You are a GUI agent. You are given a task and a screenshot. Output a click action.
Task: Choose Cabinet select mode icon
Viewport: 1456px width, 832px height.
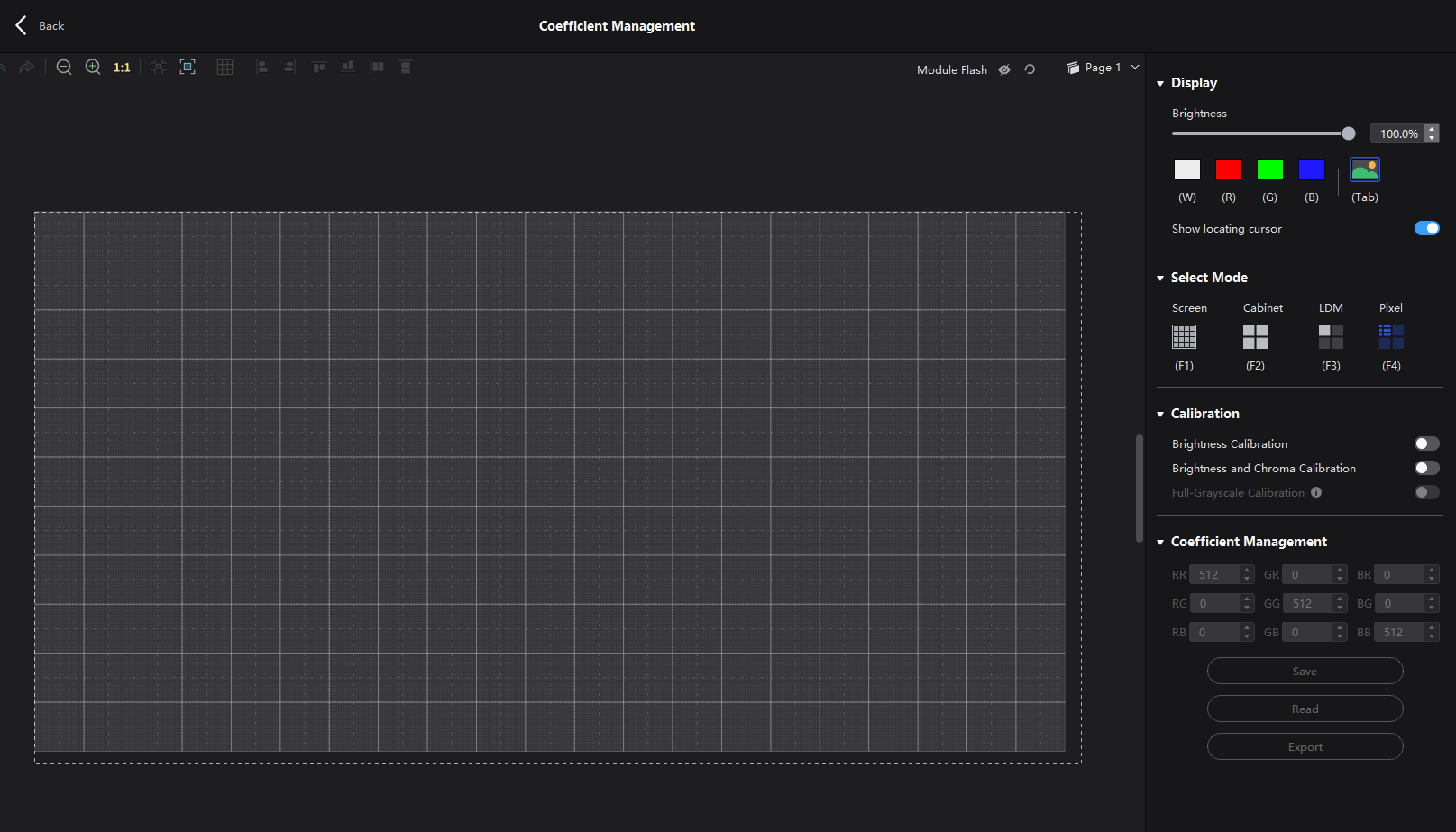click(1255, 336)
